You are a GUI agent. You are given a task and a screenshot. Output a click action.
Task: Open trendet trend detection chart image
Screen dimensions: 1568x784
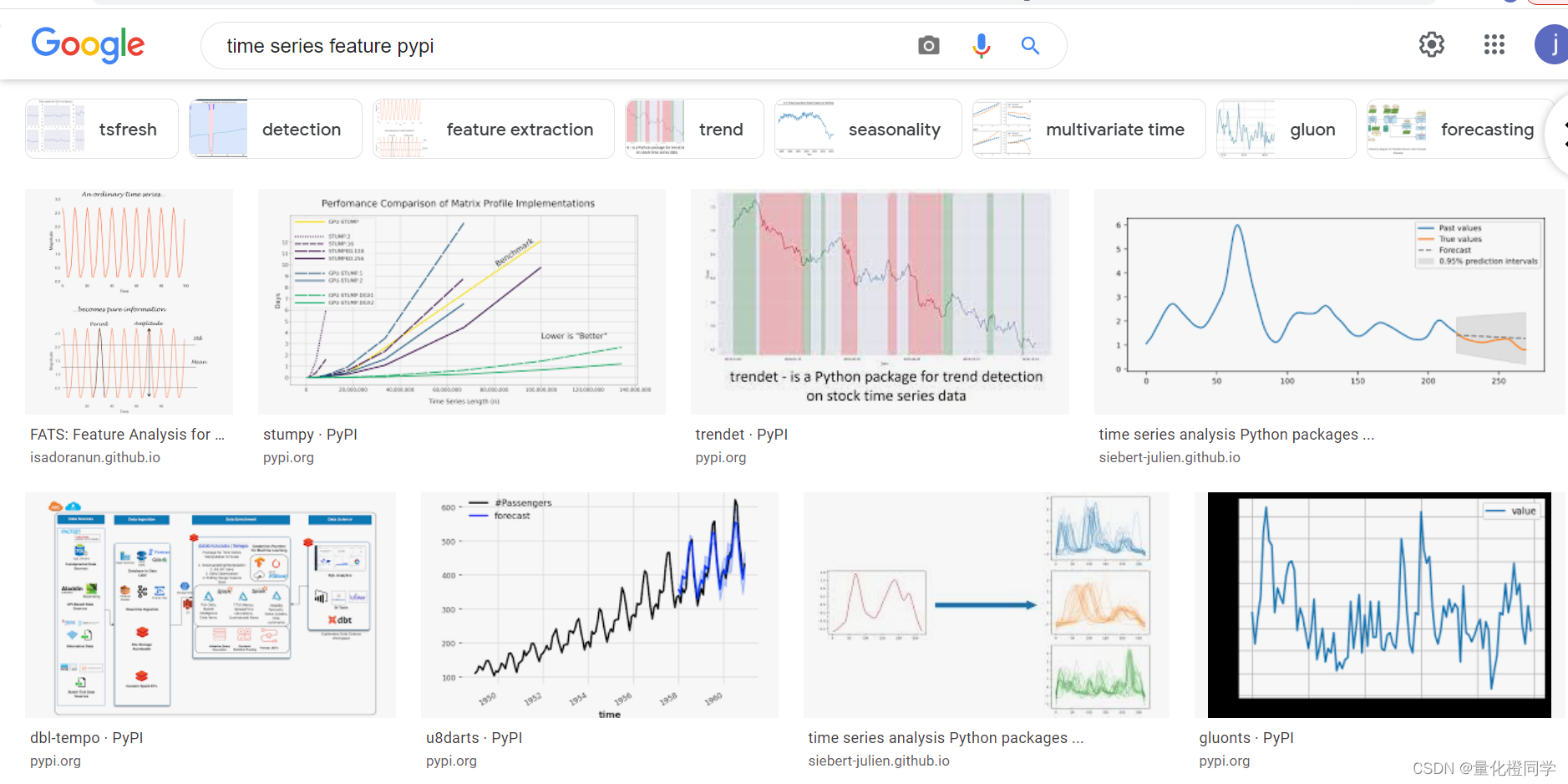pyautogui.click(x=880, y=302)
